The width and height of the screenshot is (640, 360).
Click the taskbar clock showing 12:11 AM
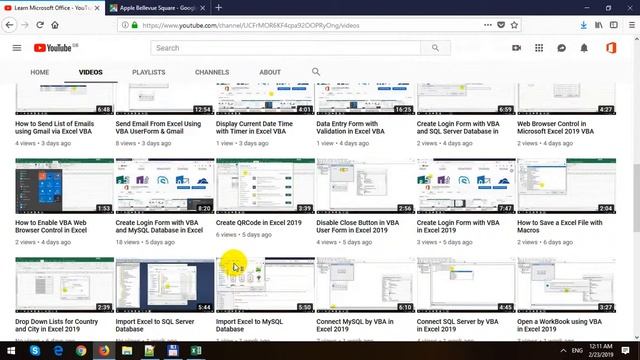[601, 351]
